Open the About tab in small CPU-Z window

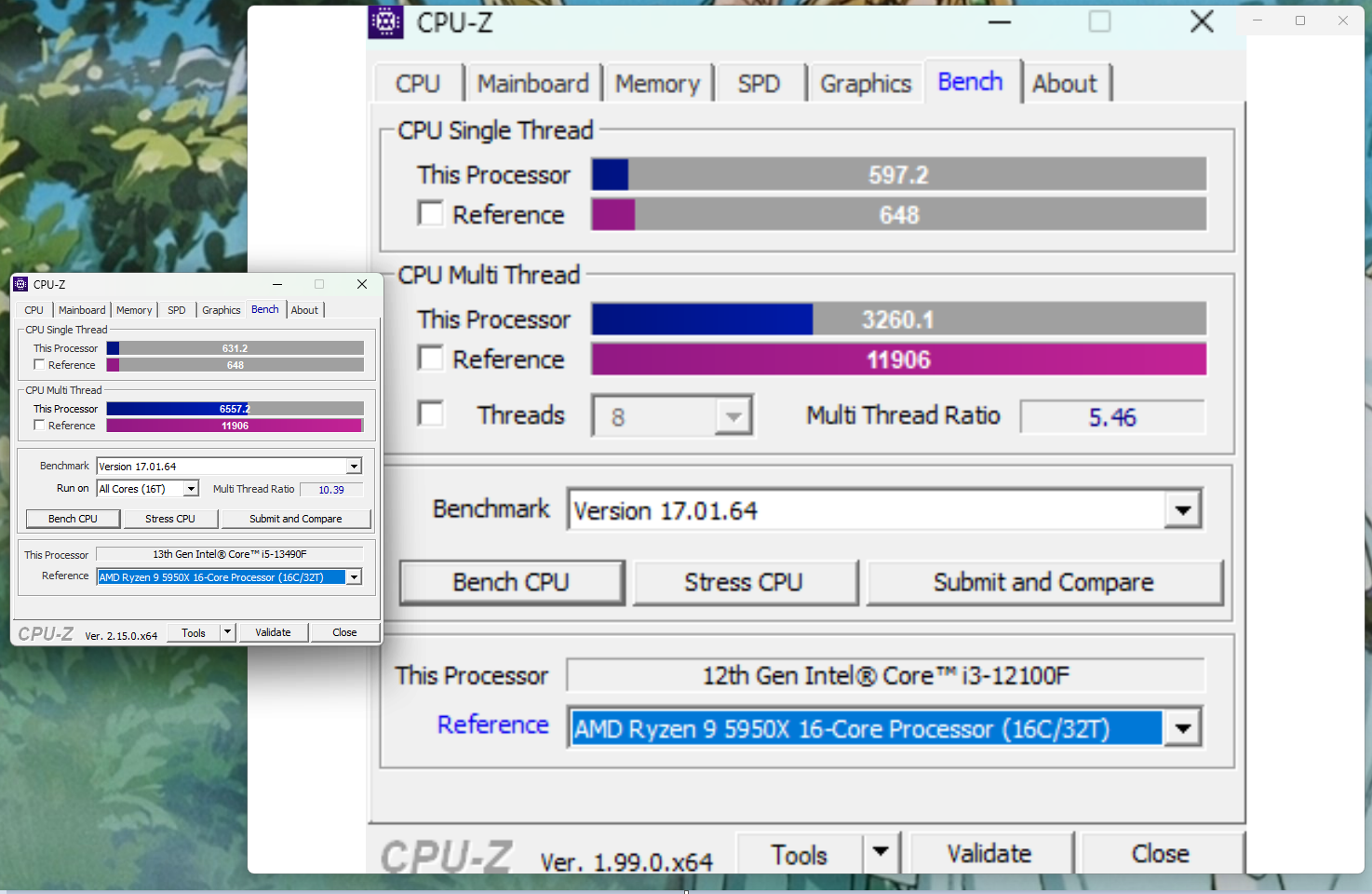click(304, 310)
